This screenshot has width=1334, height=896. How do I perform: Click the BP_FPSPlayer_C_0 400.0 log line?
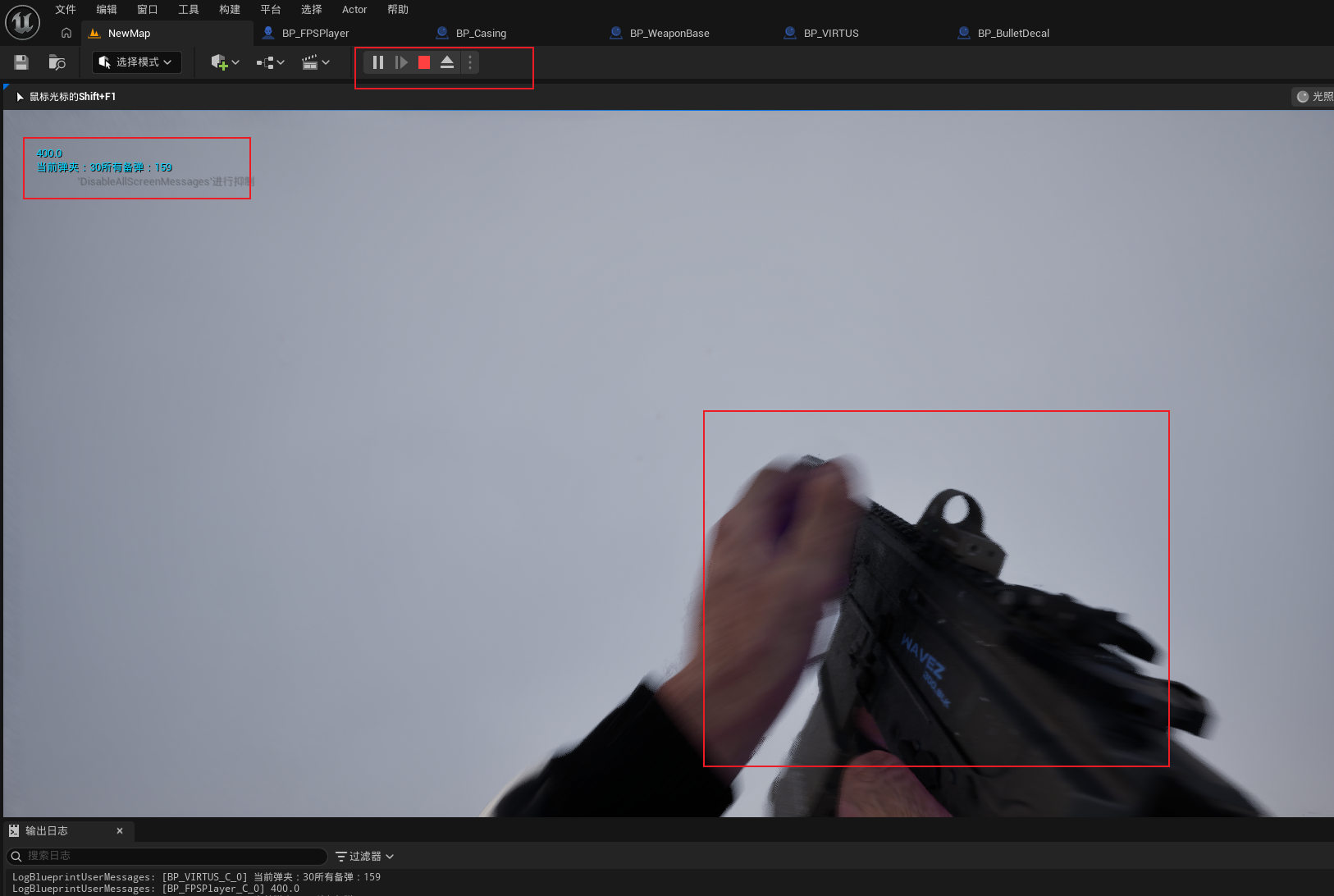tap(156, 889)
